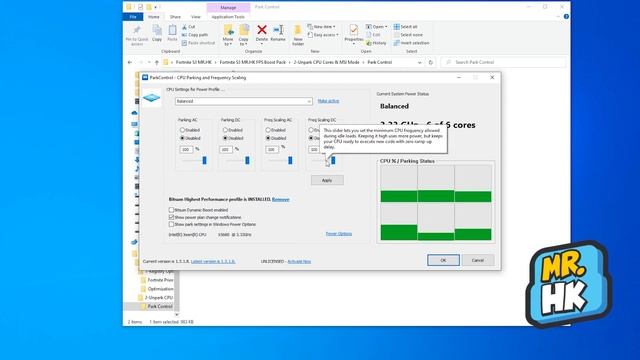640x360 pixels.
Task: Click the Up one level arrow
Action: [157, 62]
